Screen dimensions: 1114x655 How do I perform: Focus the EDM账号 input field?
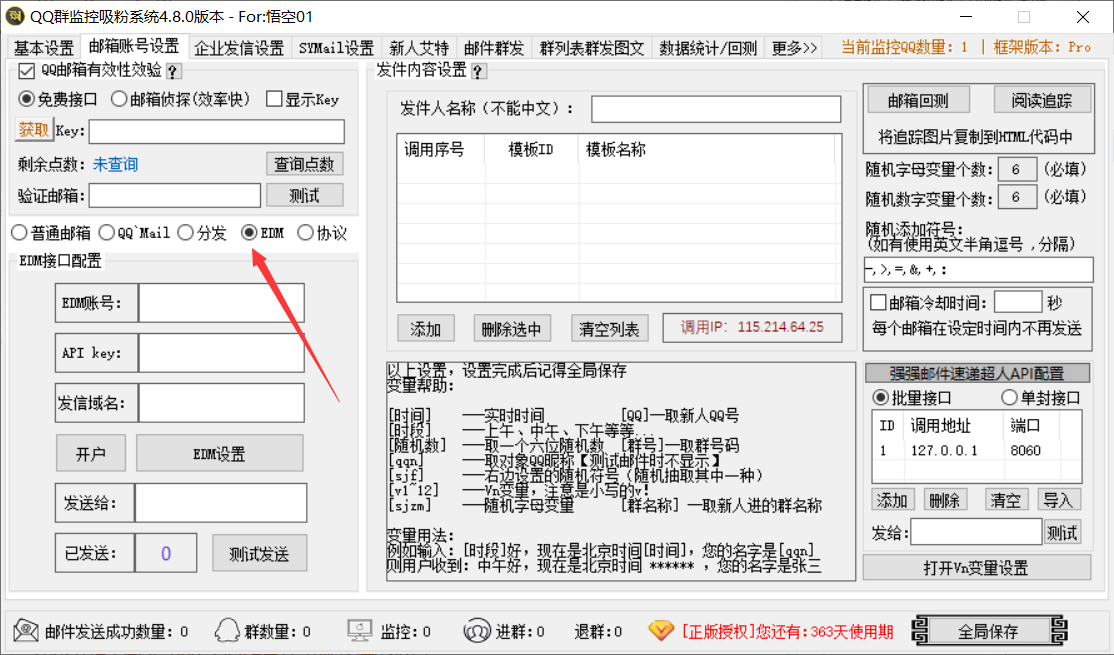[x=221, y=303]
